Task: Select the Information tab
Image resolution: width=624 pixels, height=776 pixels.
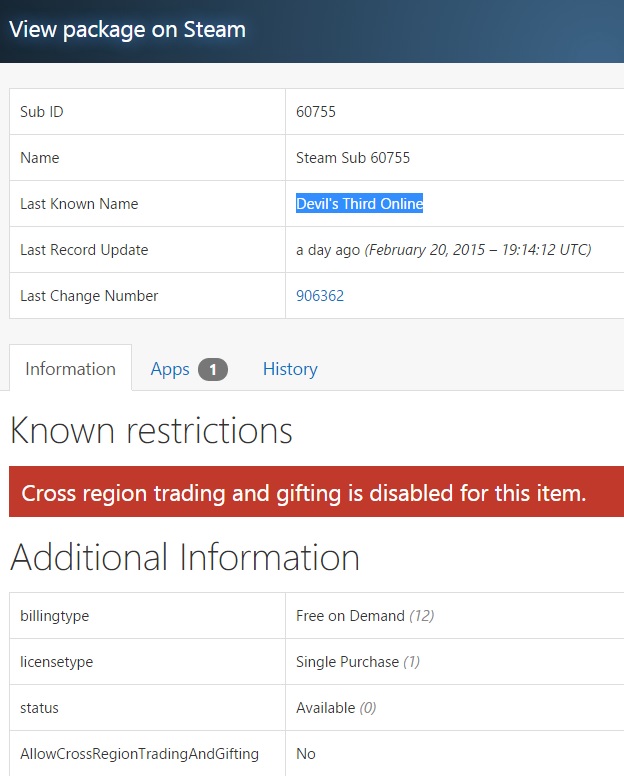Action: (70, 369)
